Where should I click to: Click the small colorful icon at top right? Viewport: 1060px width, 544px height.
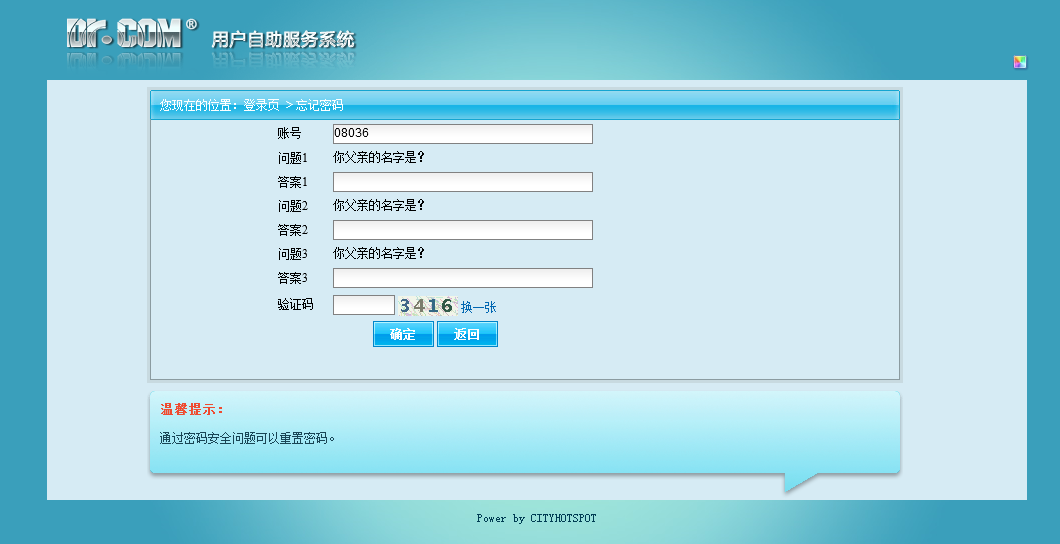[1019, 62]
